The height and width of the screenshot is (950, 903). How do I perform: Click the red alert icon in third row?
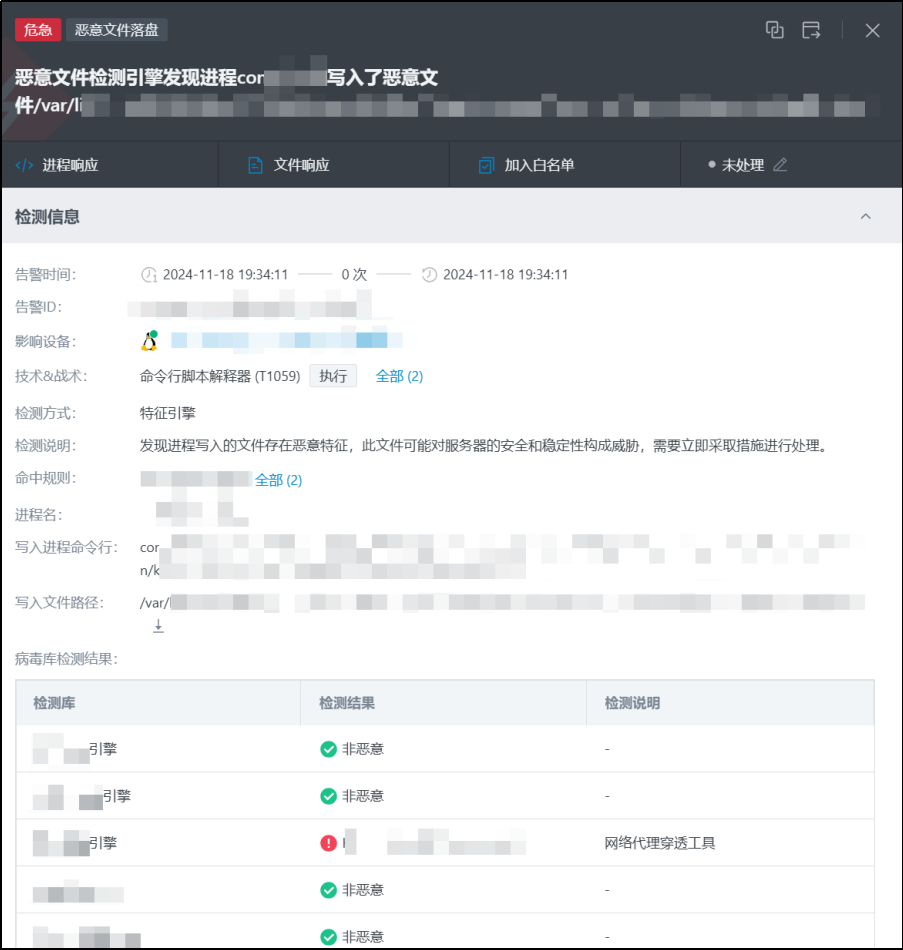coord(328,843)
